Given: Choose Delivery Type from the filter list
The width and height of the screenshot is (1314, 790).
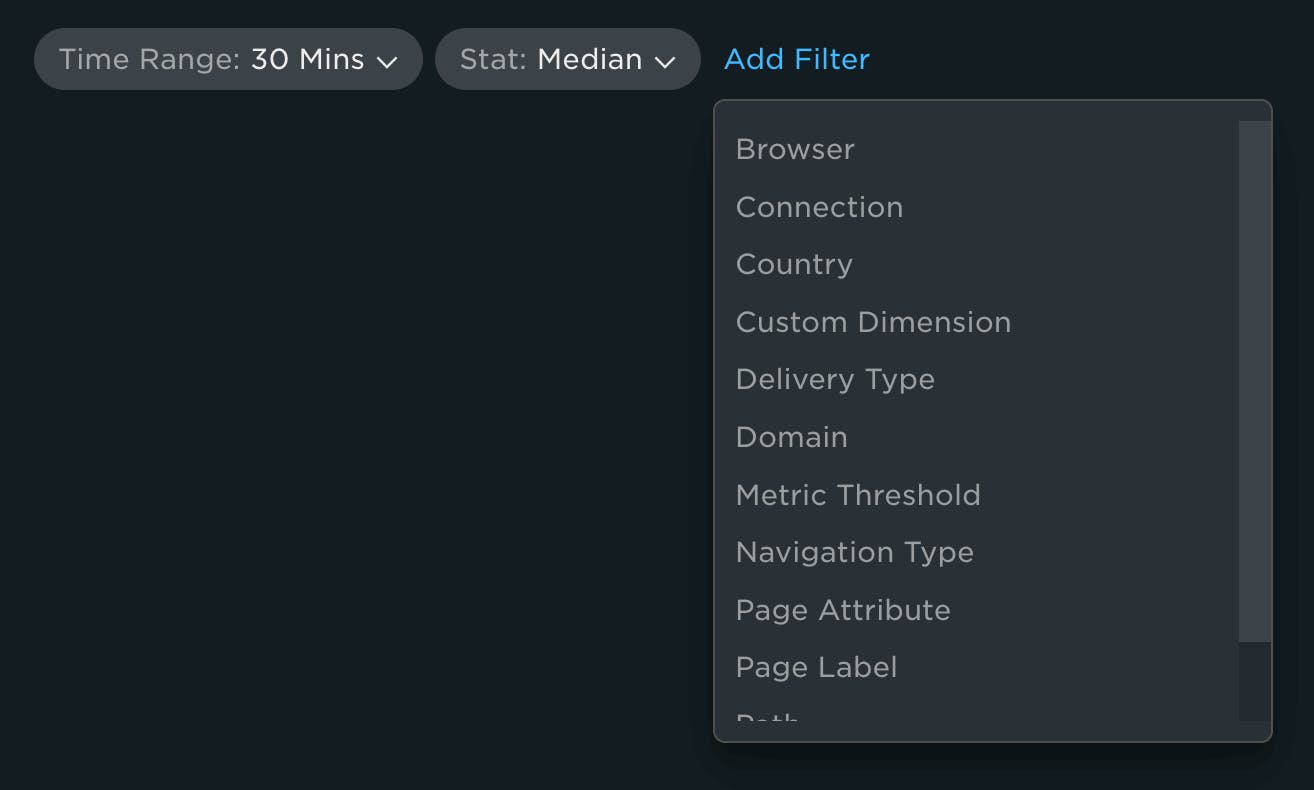Looking at the screenshot, I should click(835, 379).
